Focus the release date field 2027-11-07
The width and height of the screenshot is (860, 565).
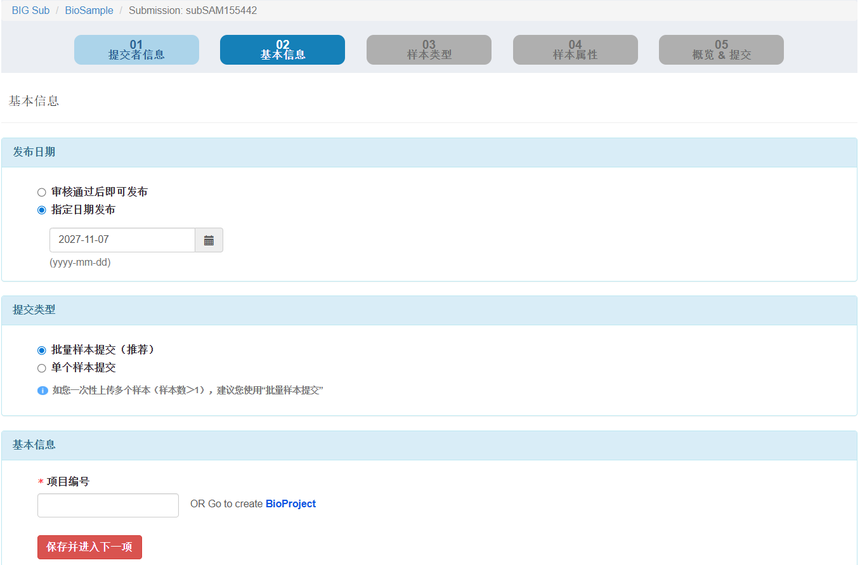(x=122, y=240)
